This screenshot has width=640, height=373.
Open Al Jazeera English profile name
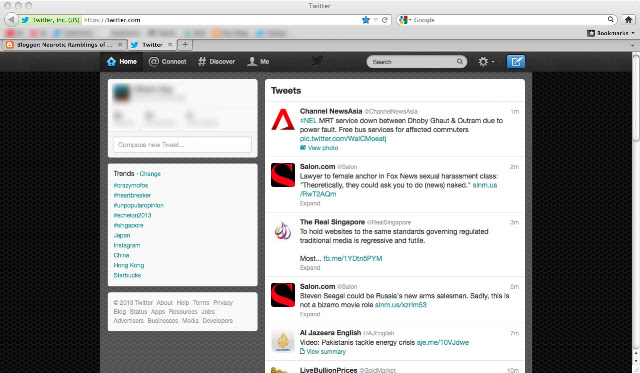330,333
